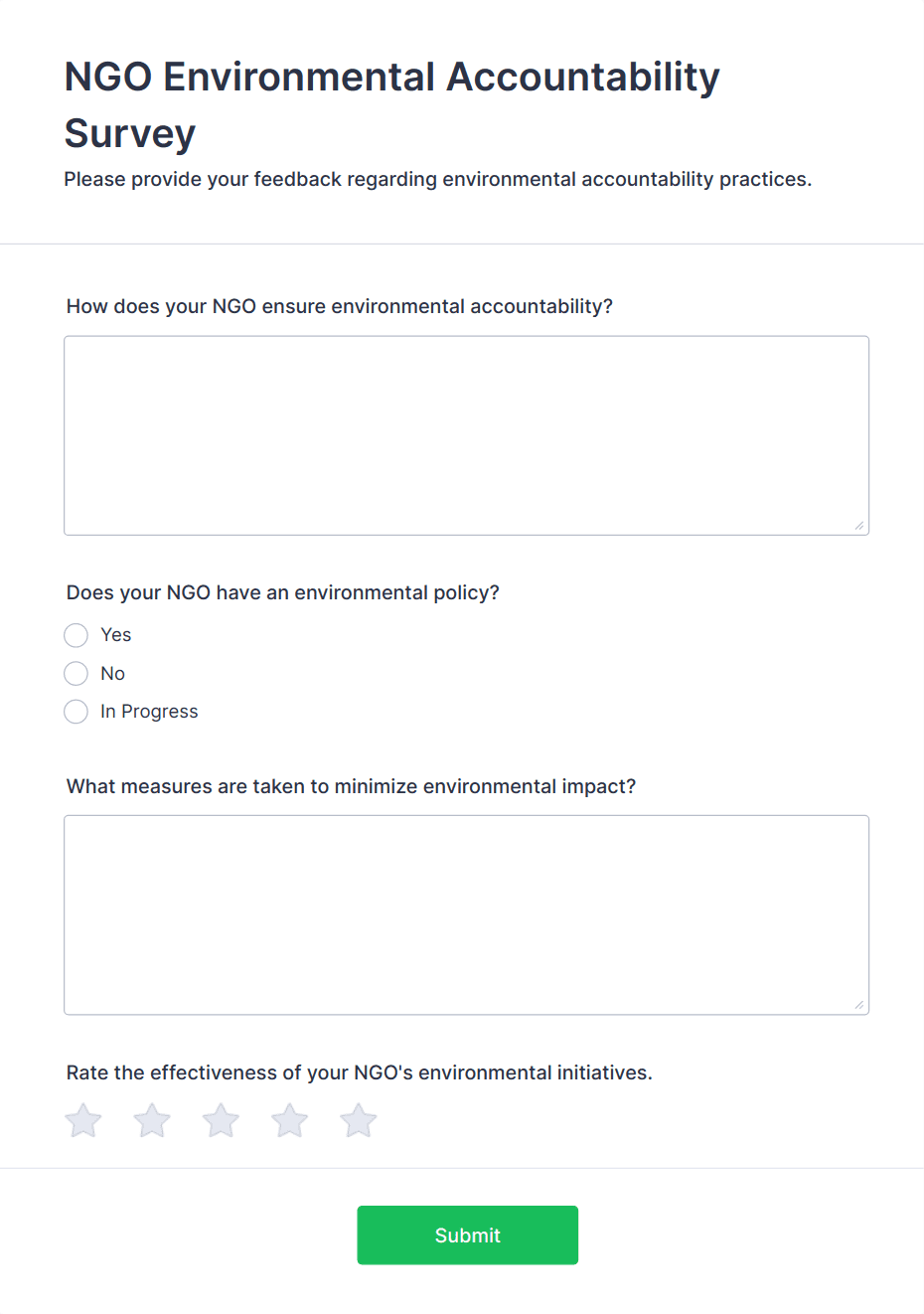This screenshot has height=1314, width=924.
Task: Give the fifth star rating
Action: tap(359, 1121)
